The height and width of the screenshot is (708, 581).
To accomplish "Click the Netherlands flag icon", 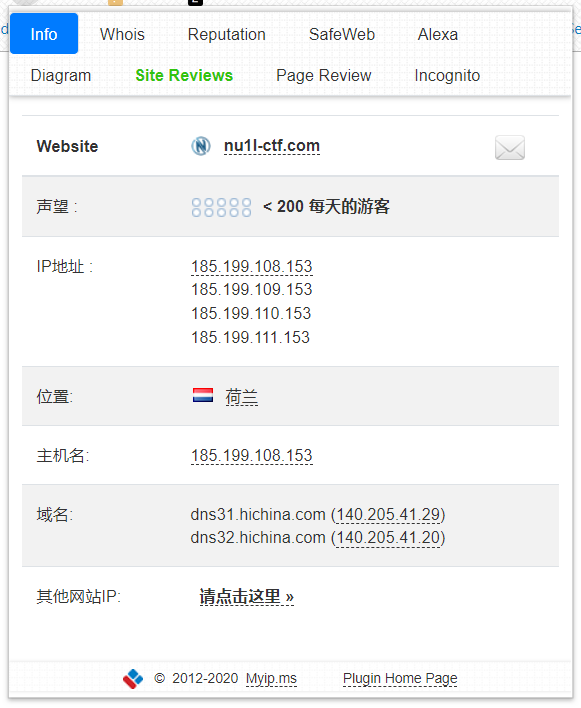I will pyautogui.click(x=203, y=395).
